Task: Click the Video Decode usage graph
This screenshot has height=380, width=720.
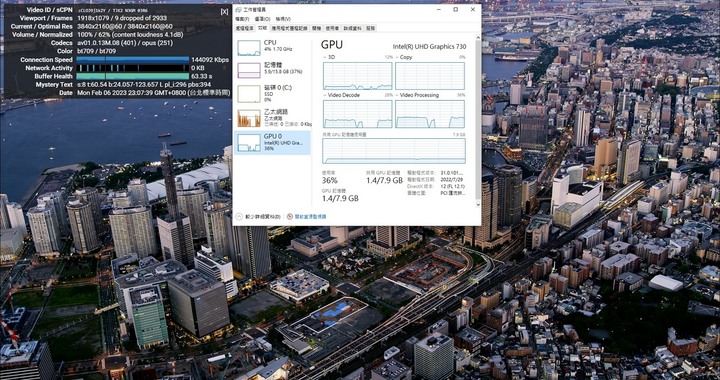Action: [358, 114]
